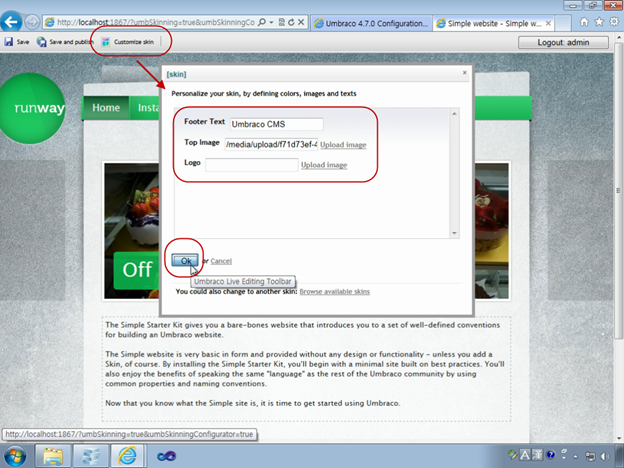The image size is (624, 468).
Task: Click the Cancel link in skin dialog
Action: click(x=221, y=261)
